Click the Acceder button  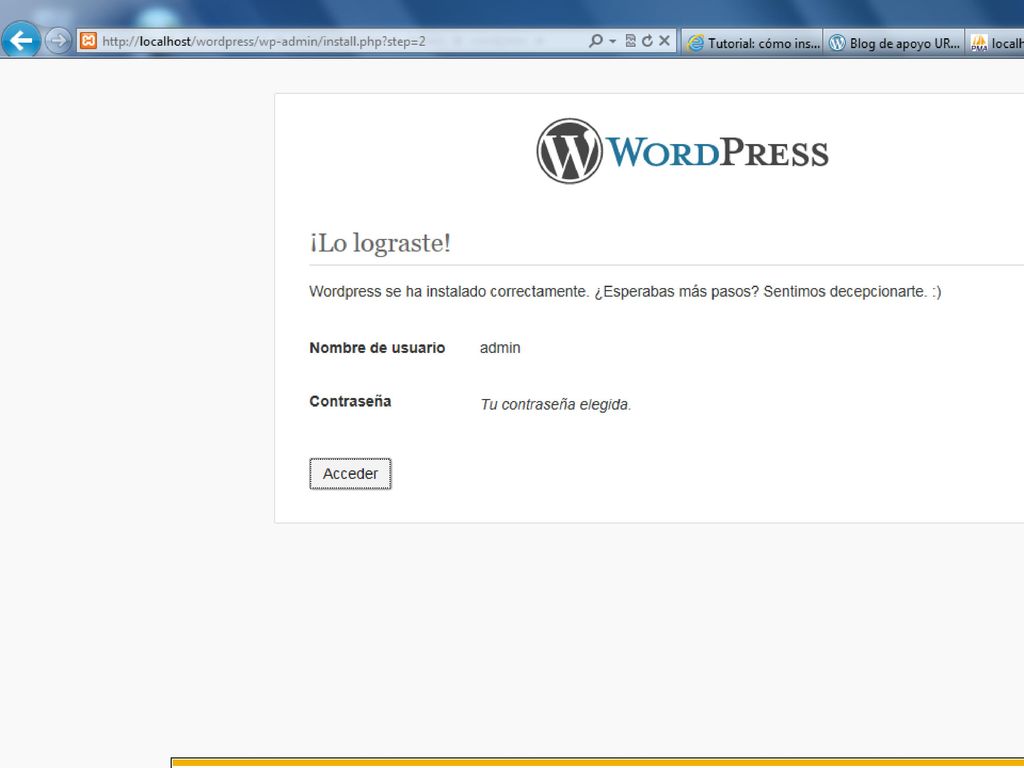[350, 473]
